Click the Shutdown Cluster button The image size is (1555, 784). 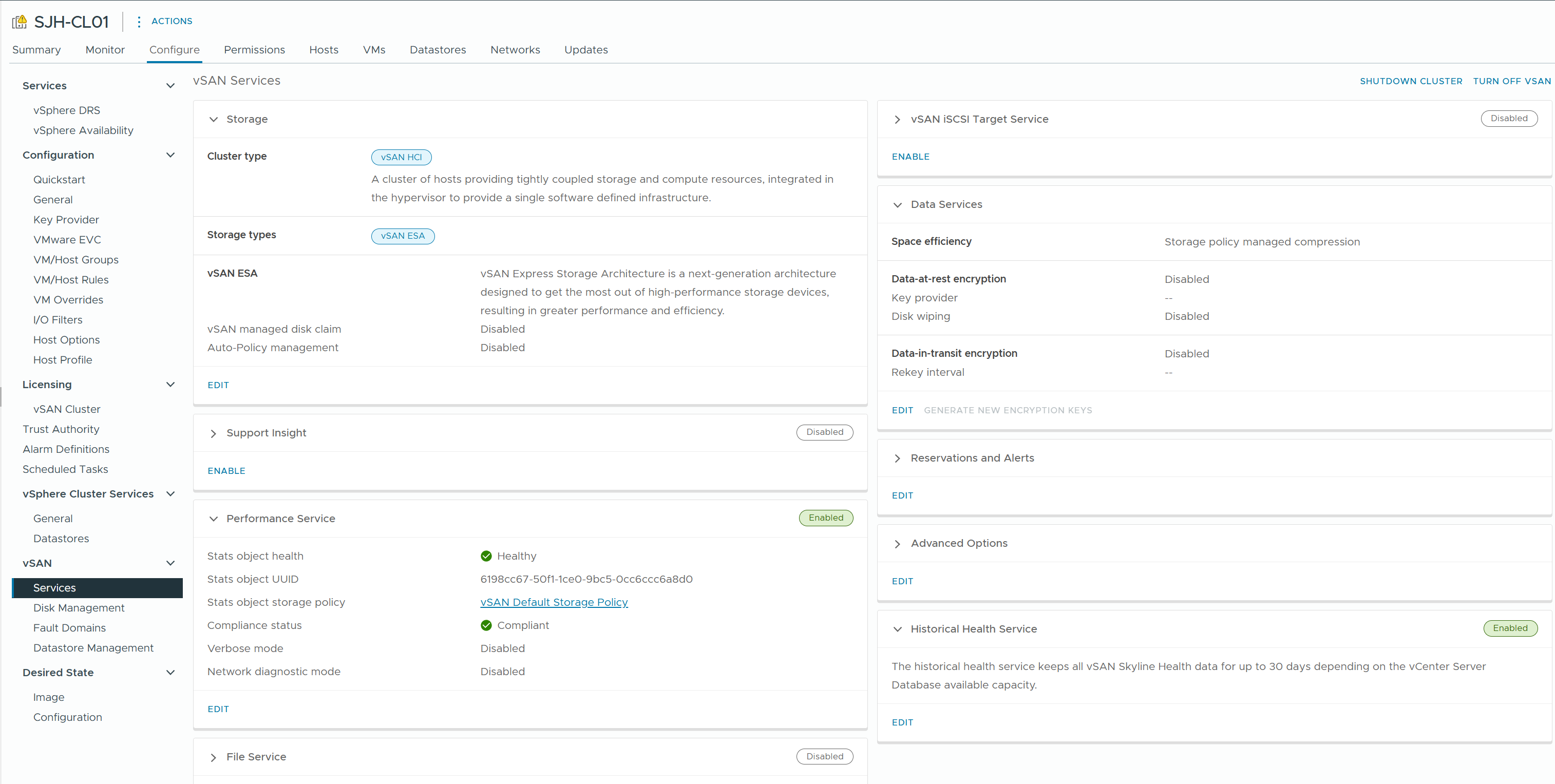(1411, 81)
